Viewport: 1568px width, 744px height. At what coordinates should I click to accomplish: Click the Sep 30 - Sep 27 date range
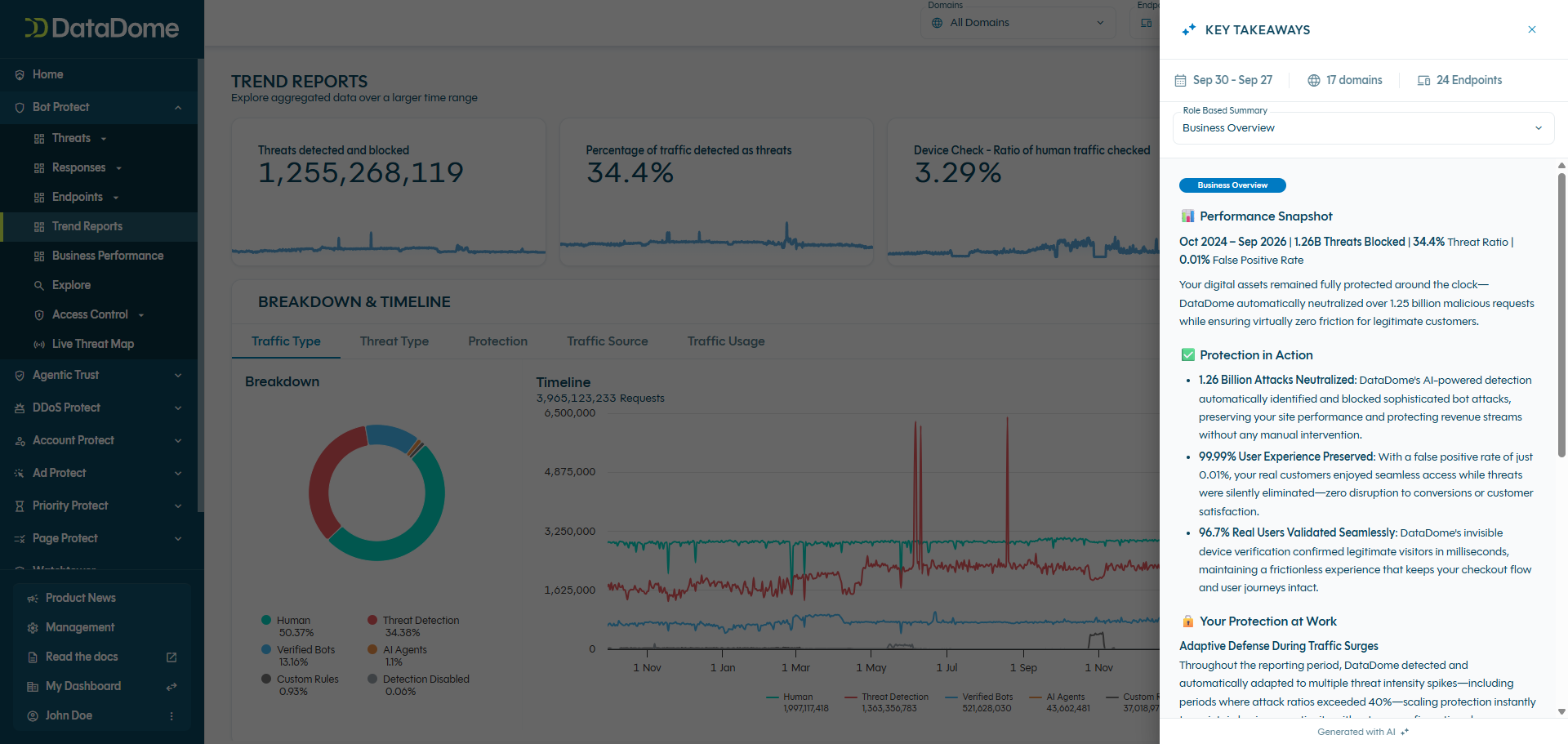click(x=1223, y=80)
